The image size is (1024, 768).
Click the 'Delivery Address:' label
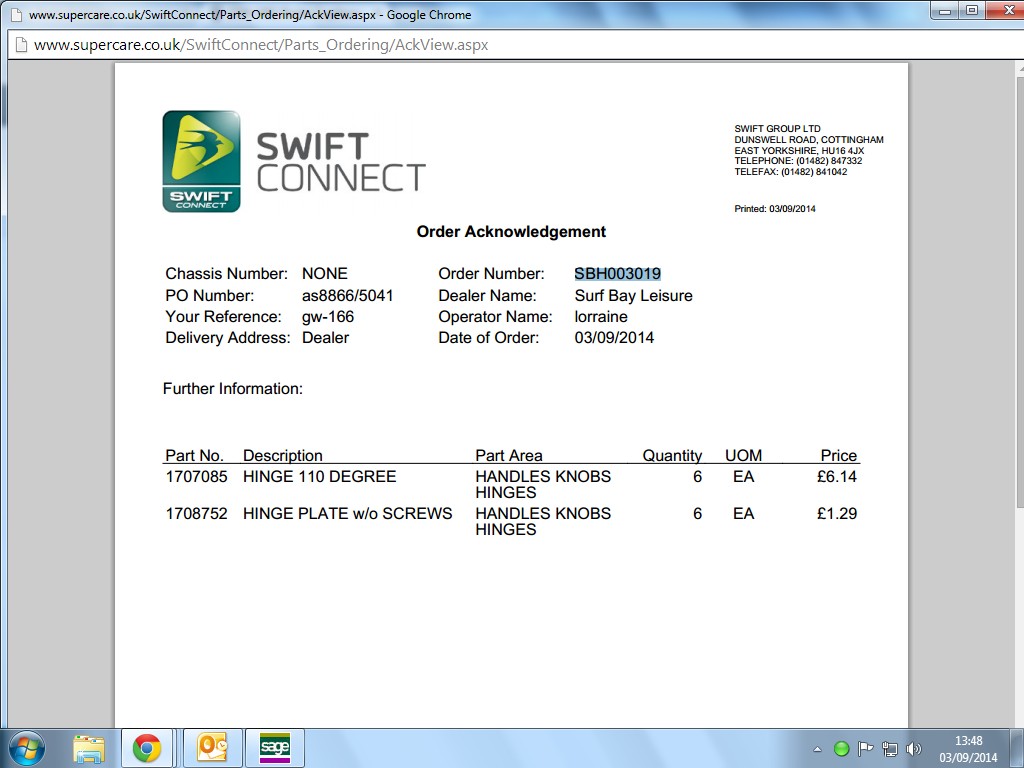click(228, 338)
